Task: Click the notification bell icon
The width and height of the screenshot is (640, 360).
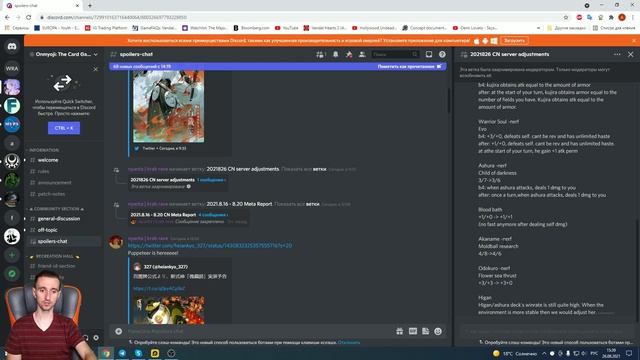Action: (336, 54)
